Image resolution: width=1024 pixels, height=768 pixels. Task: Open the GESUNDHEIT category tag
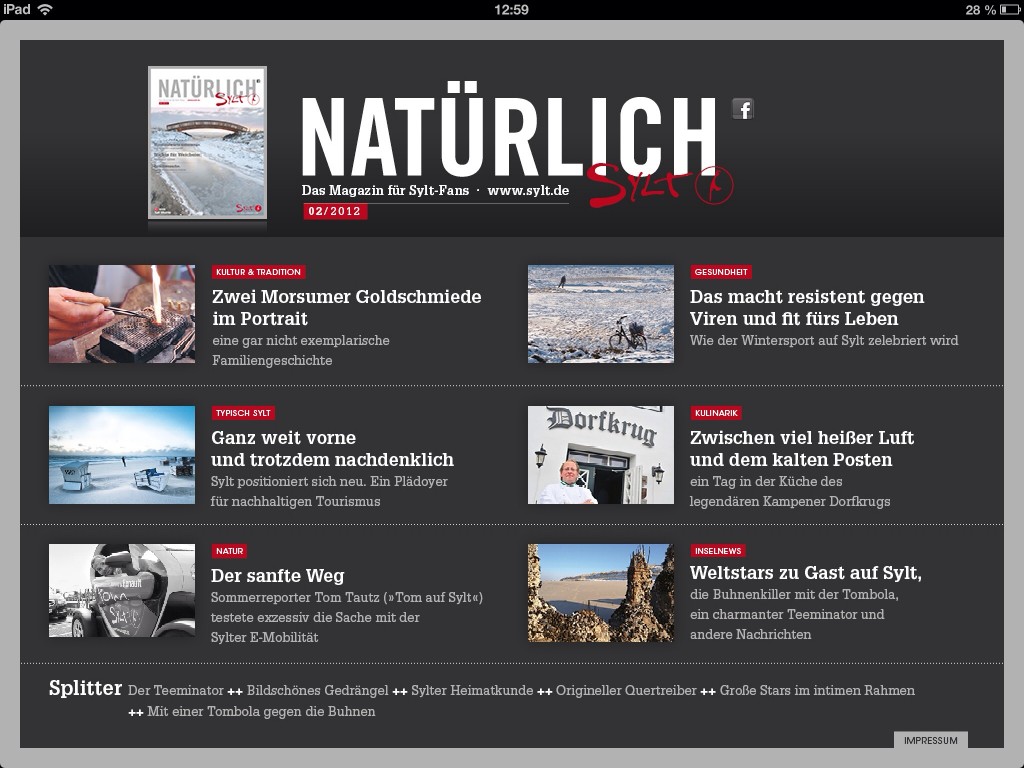tap(723, 271)
